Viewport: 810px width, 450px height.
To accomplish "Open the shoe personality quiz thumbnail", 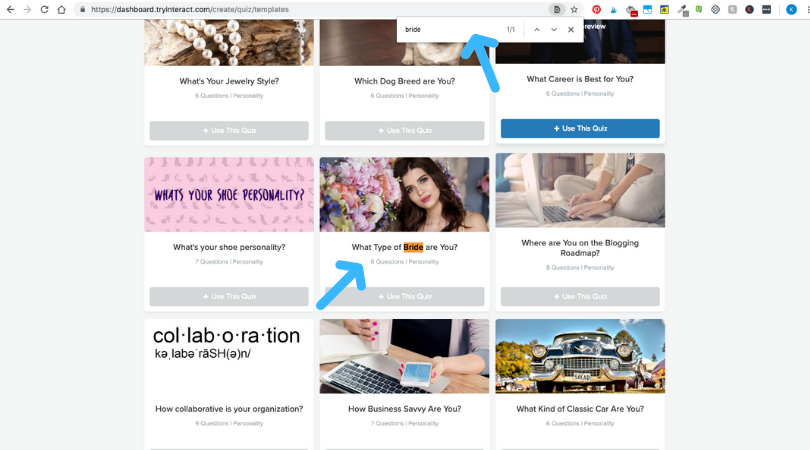I will pyautogui.click(x=229, y=194).
